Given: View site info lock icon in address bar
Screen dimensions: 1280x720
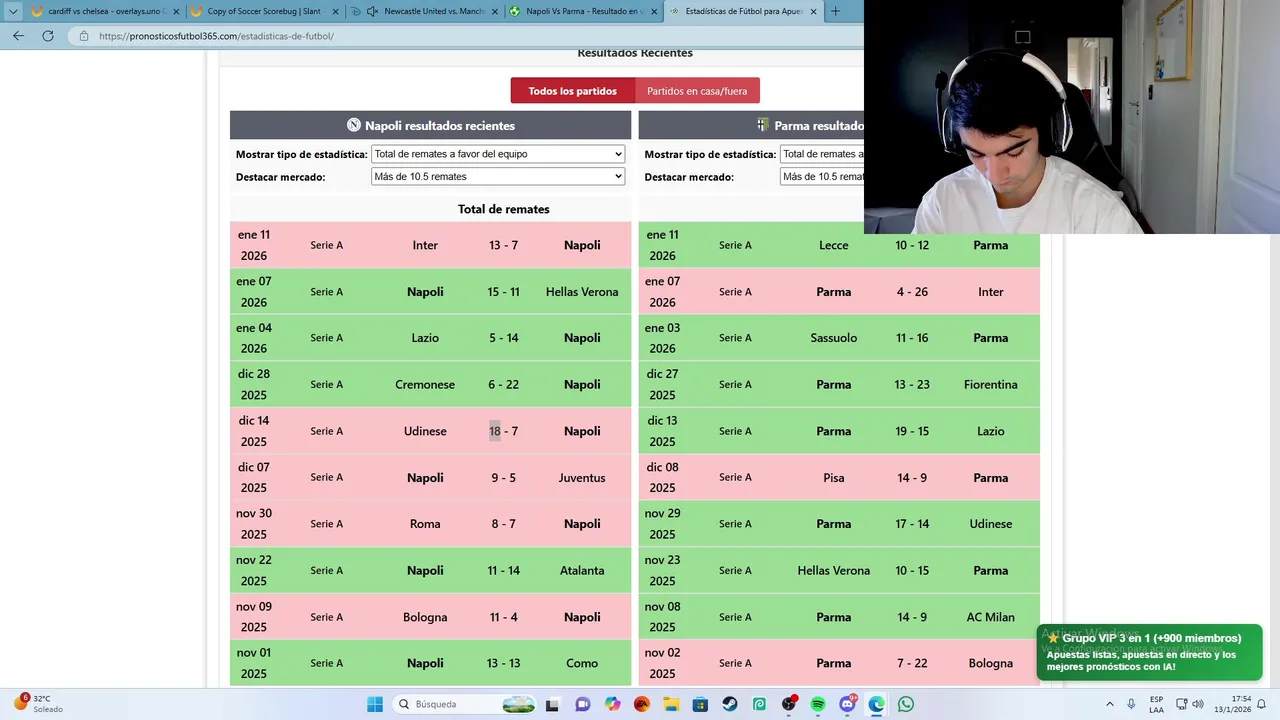Looking at the screenshot, I should point(83,36).
